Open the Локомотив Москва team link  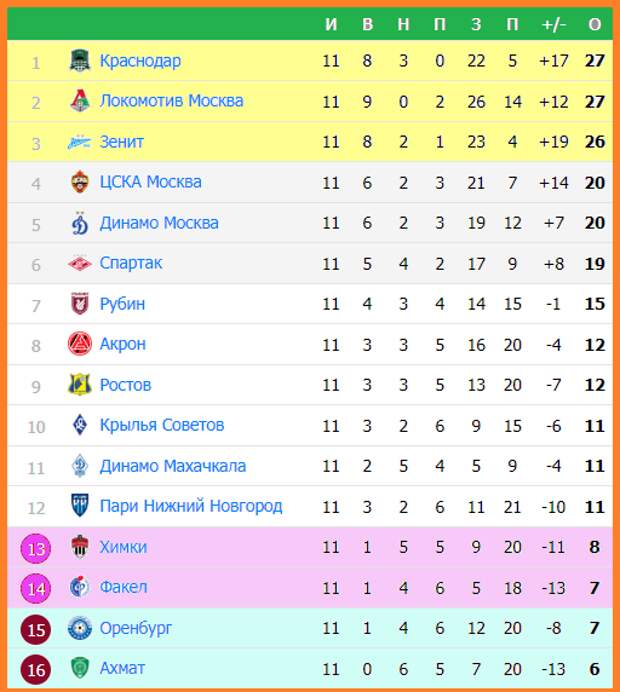pyautogui.click(x=171, y=101)
